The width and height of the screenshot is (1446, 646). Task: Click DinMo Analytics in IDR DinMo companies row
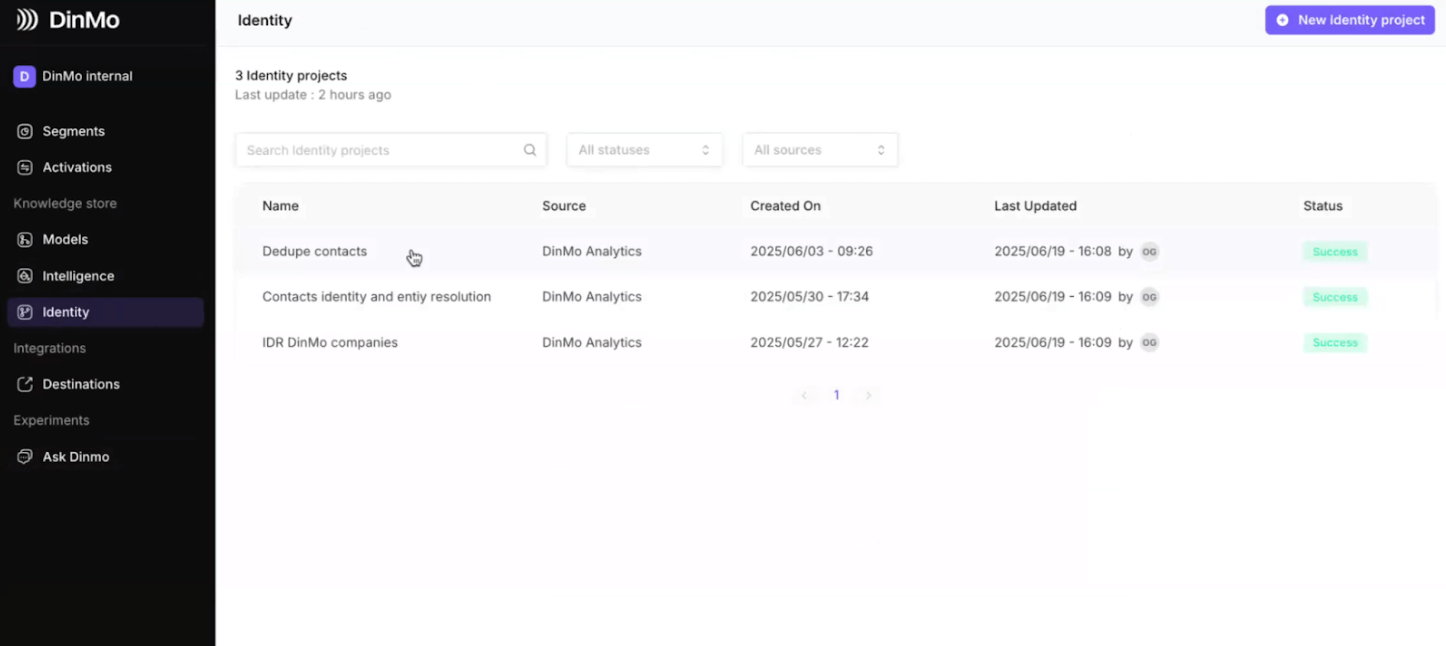[x=592, y=342]
